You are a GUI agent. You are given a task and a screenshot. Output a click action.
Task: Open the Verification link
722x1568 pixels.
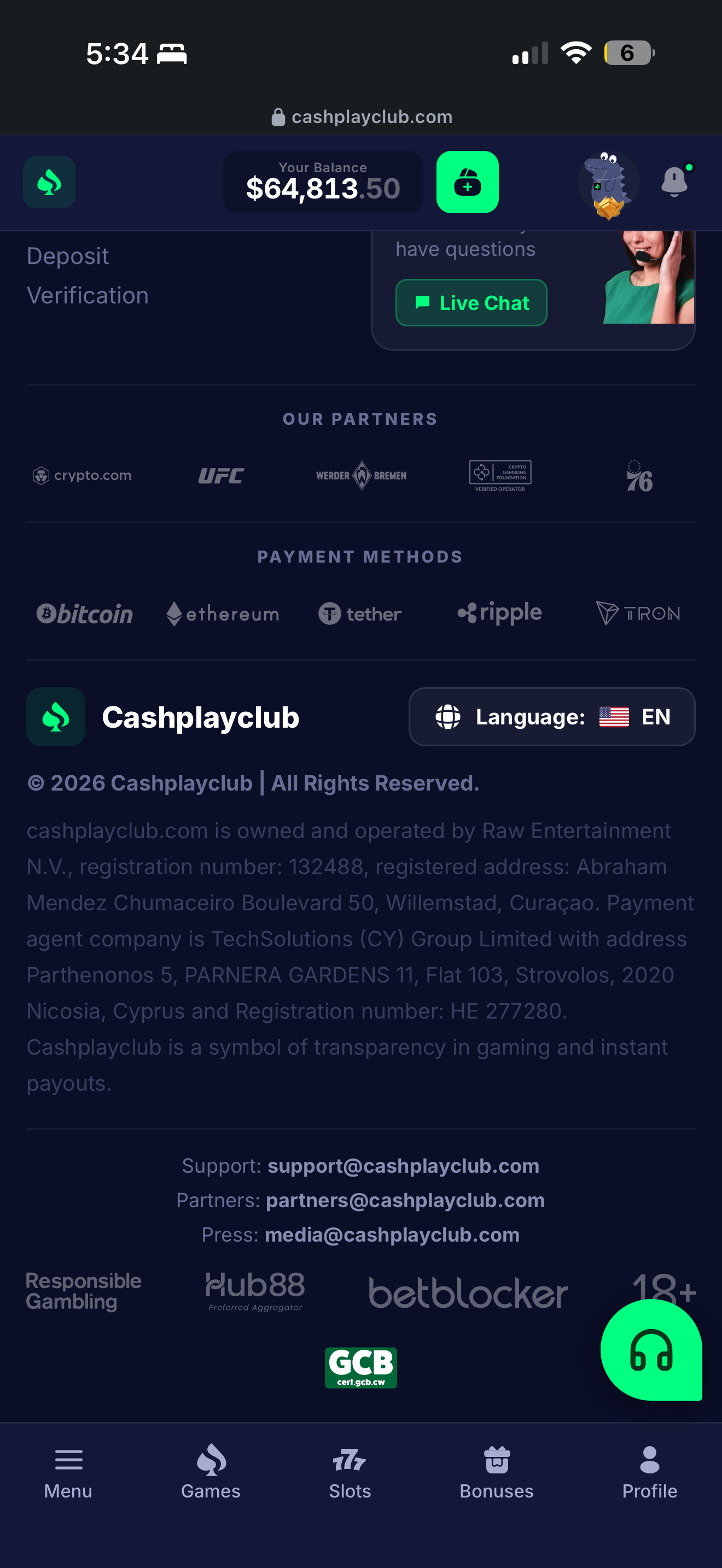88,295
